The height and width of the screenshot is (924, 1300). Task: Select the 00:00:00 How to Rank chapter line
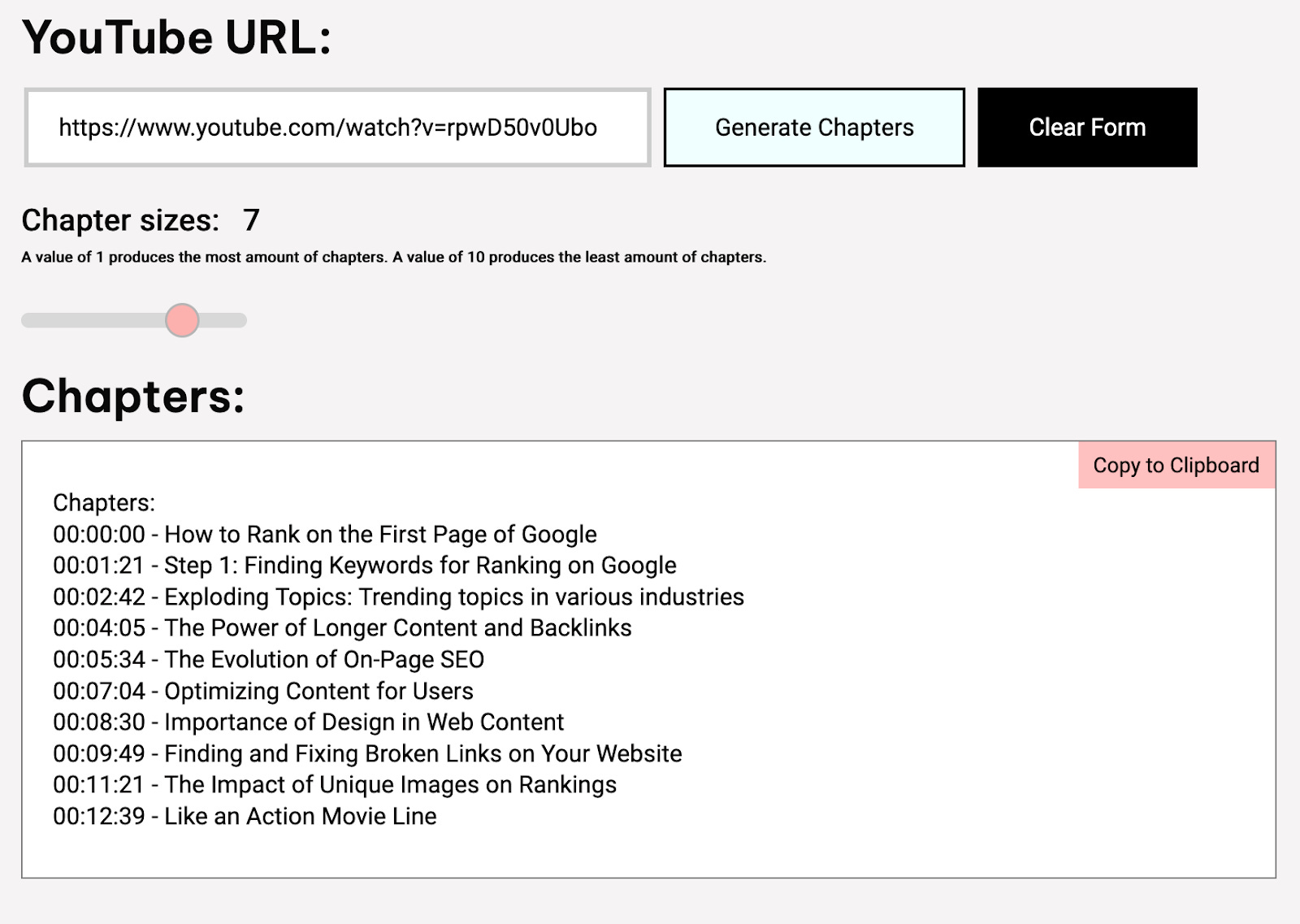325,534
